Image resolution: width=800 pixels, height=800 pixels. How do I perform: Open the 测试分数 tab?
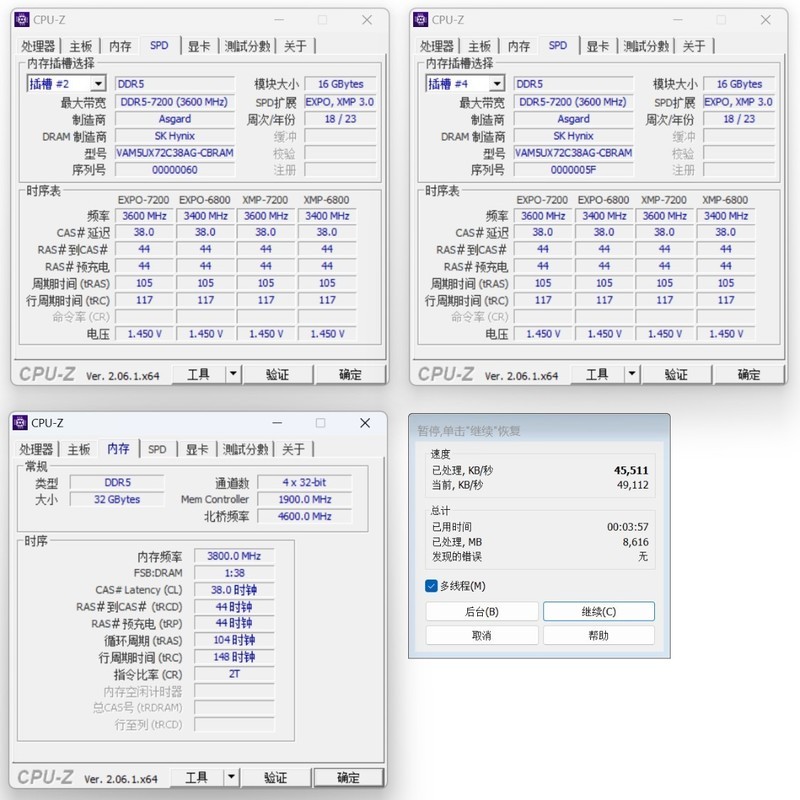click(246, 45)
